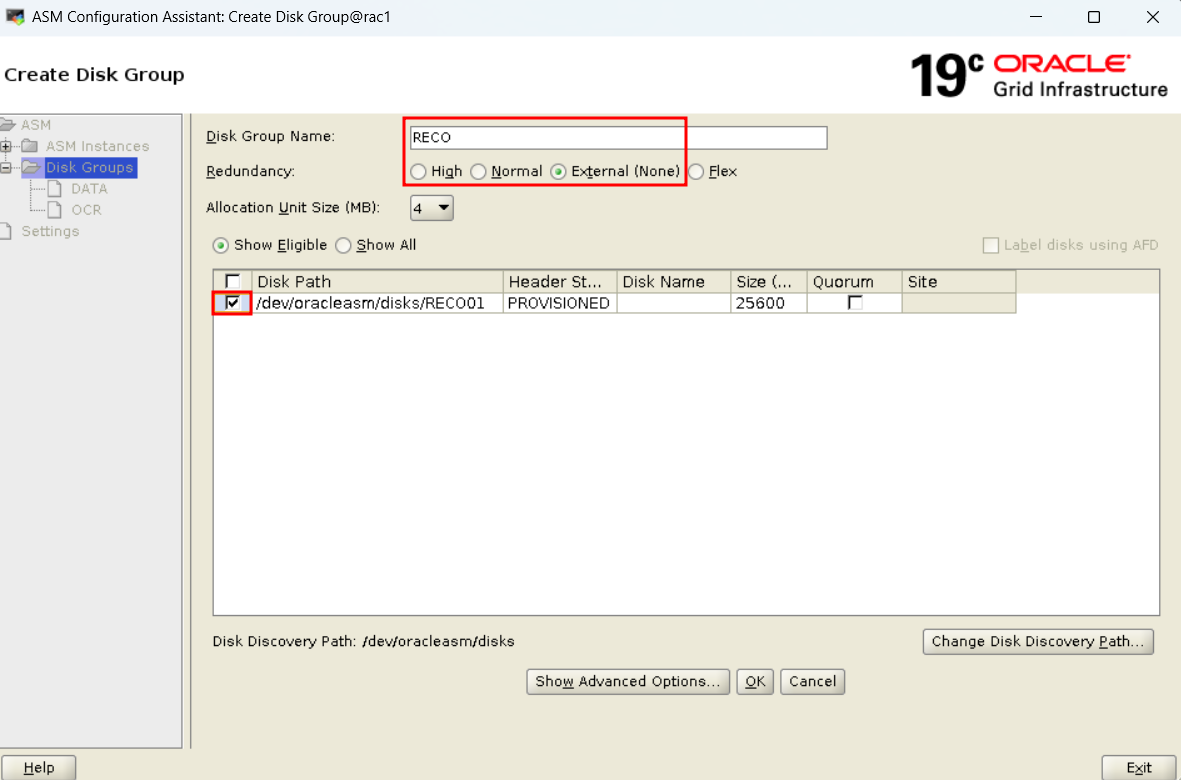Select the ASM root label

pos(36,124)
